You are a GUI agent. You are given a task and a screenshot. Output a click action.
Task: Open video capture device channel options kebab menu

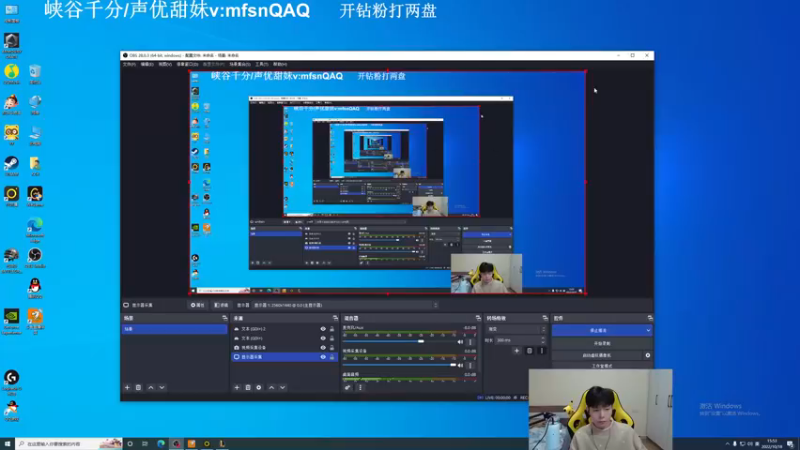point(470,365)
